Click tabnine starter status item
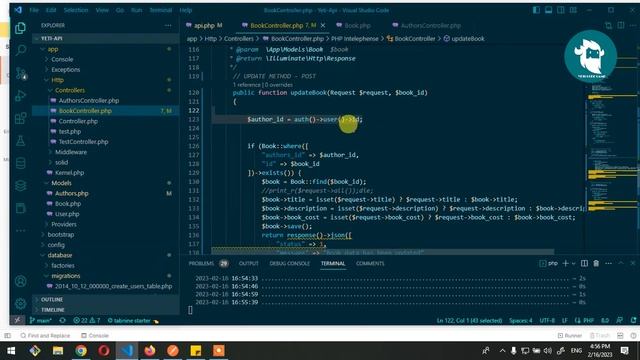This screenshot has width=640, height=360. 133,321
